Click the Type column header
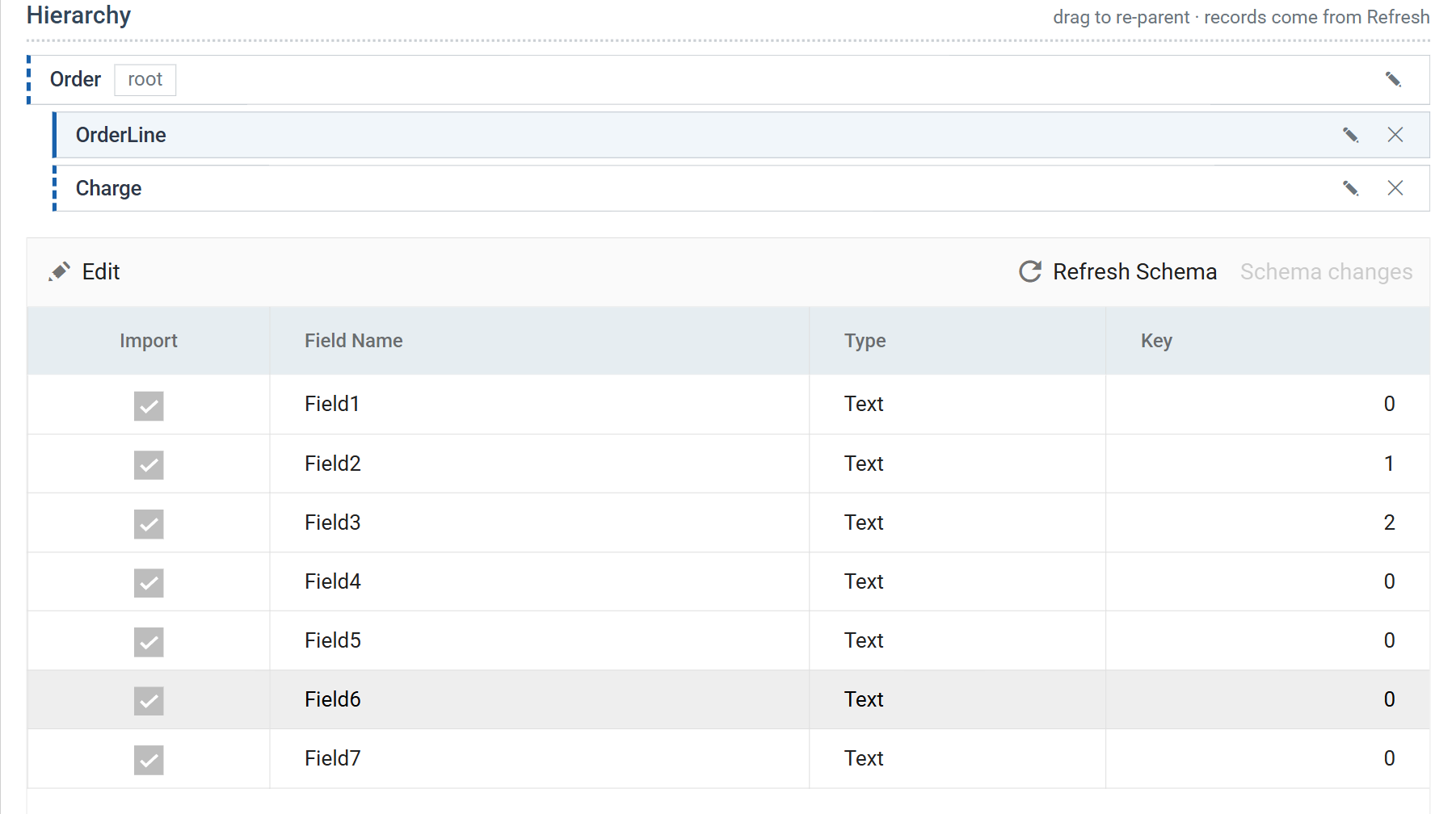 (865, 341)
